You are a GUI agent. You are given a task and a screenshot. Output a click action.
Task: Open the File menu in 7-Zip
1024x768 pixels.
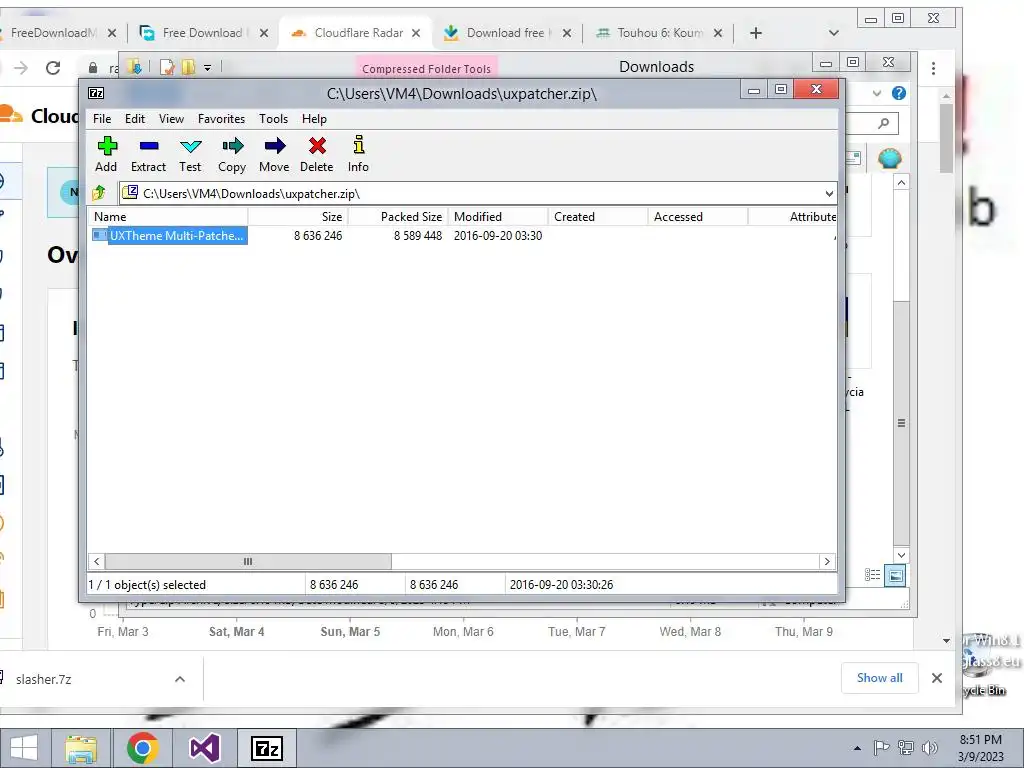(x=102, y=119)
